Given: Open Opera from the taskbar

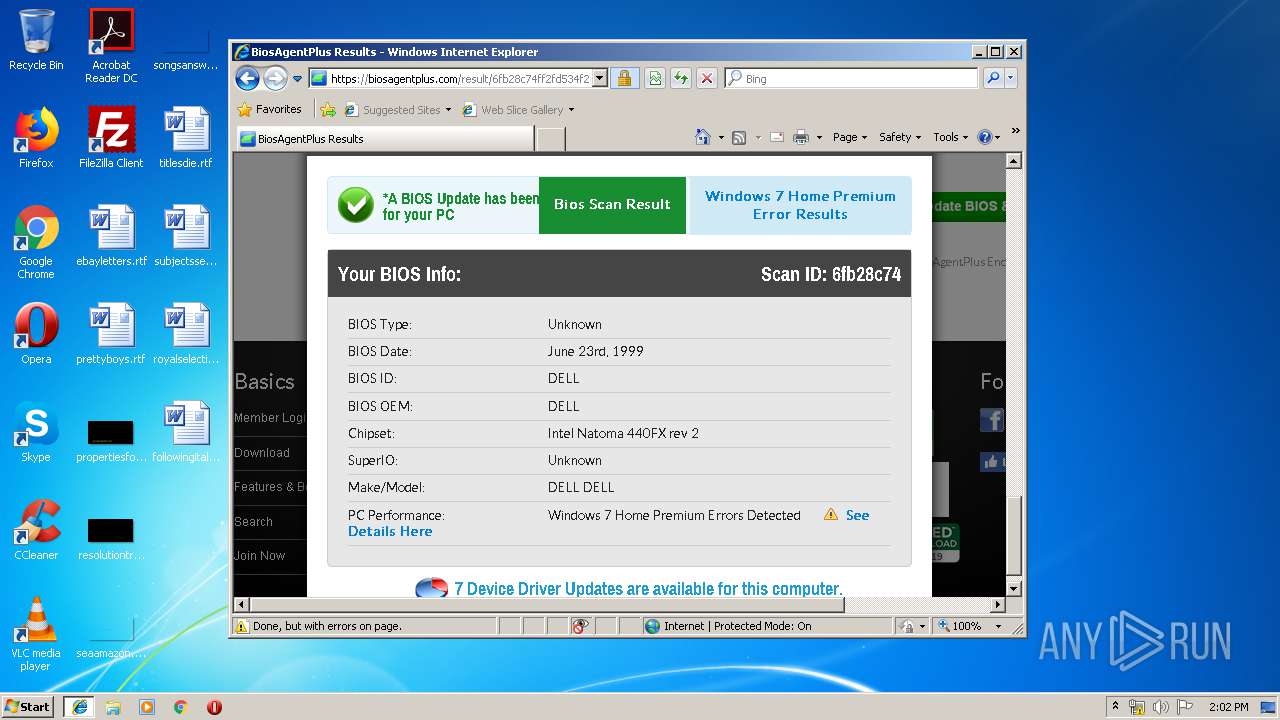Looking at the screenshot, I should (x=214, y=707).
